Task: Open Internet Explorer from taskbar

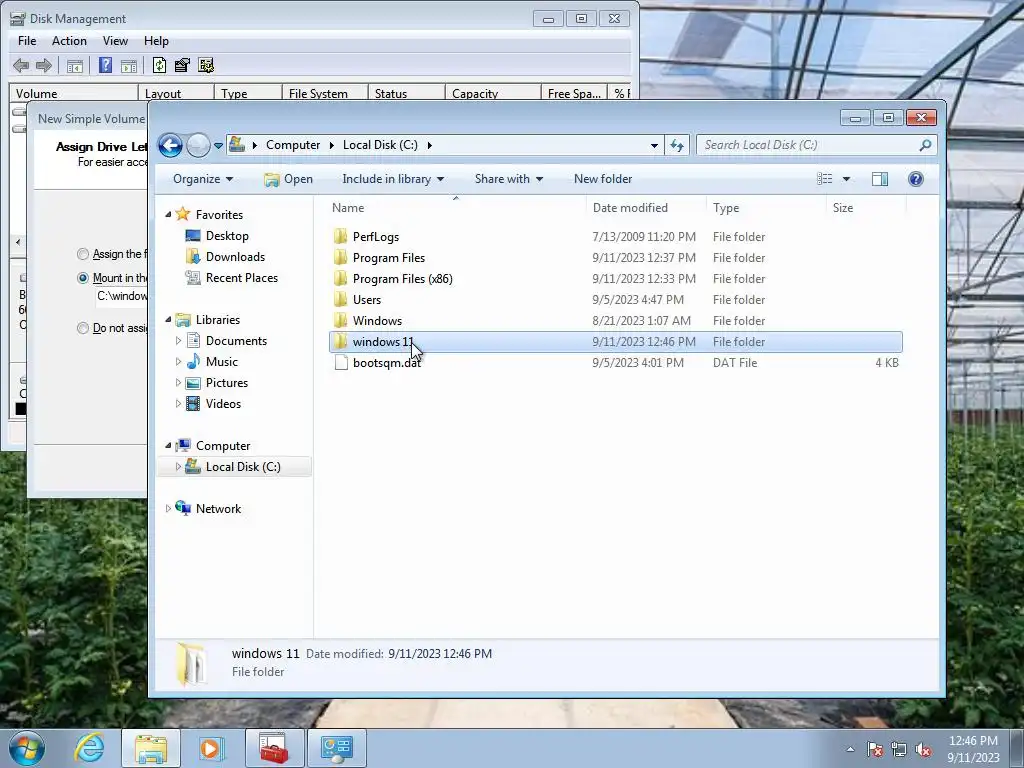Action: tap(89, 748)
